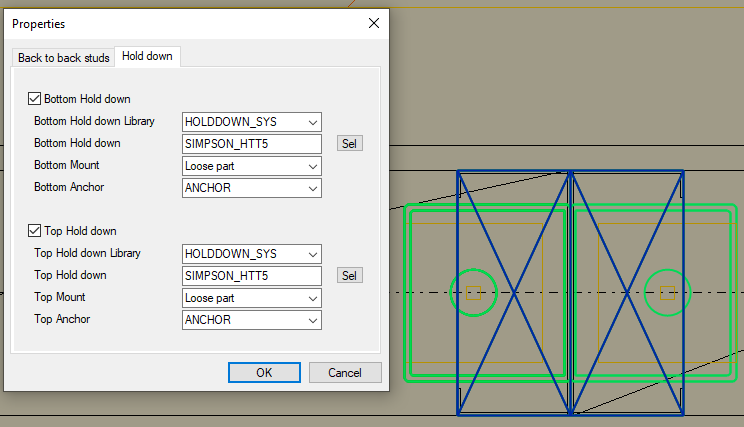The image size is (744, 427).
Task: Click Sel button for Bottom Hold down
Action: point(349,144)
